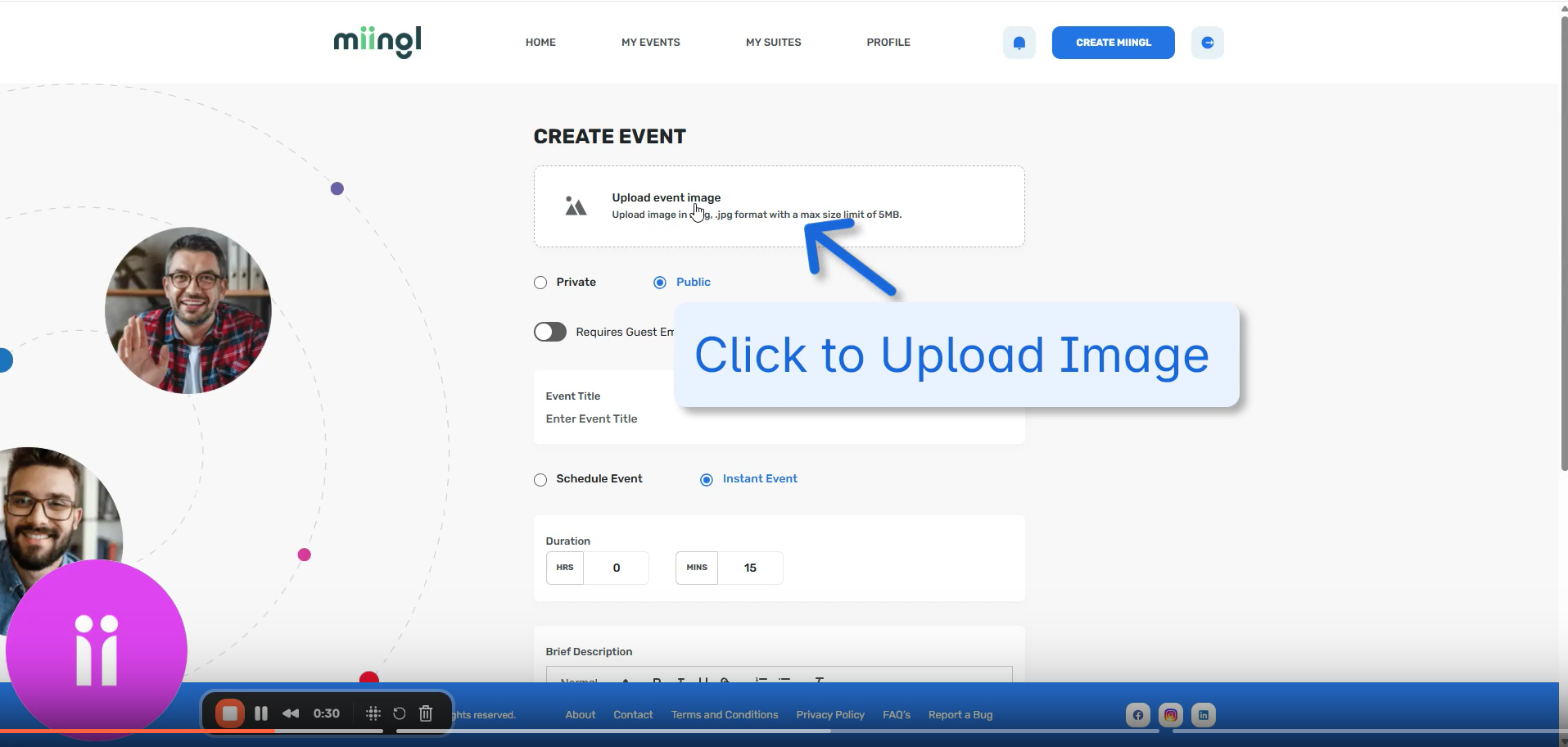
Task: Open the Instagram social icon
Action: point(1170,715)
